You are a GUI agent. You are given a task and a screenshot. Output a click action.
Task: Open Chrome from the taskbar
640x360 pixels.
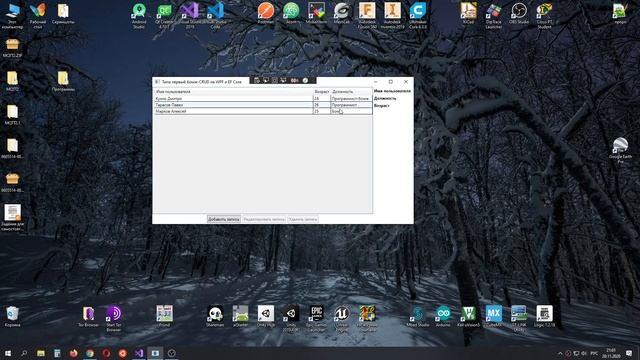tap(90, 353)
